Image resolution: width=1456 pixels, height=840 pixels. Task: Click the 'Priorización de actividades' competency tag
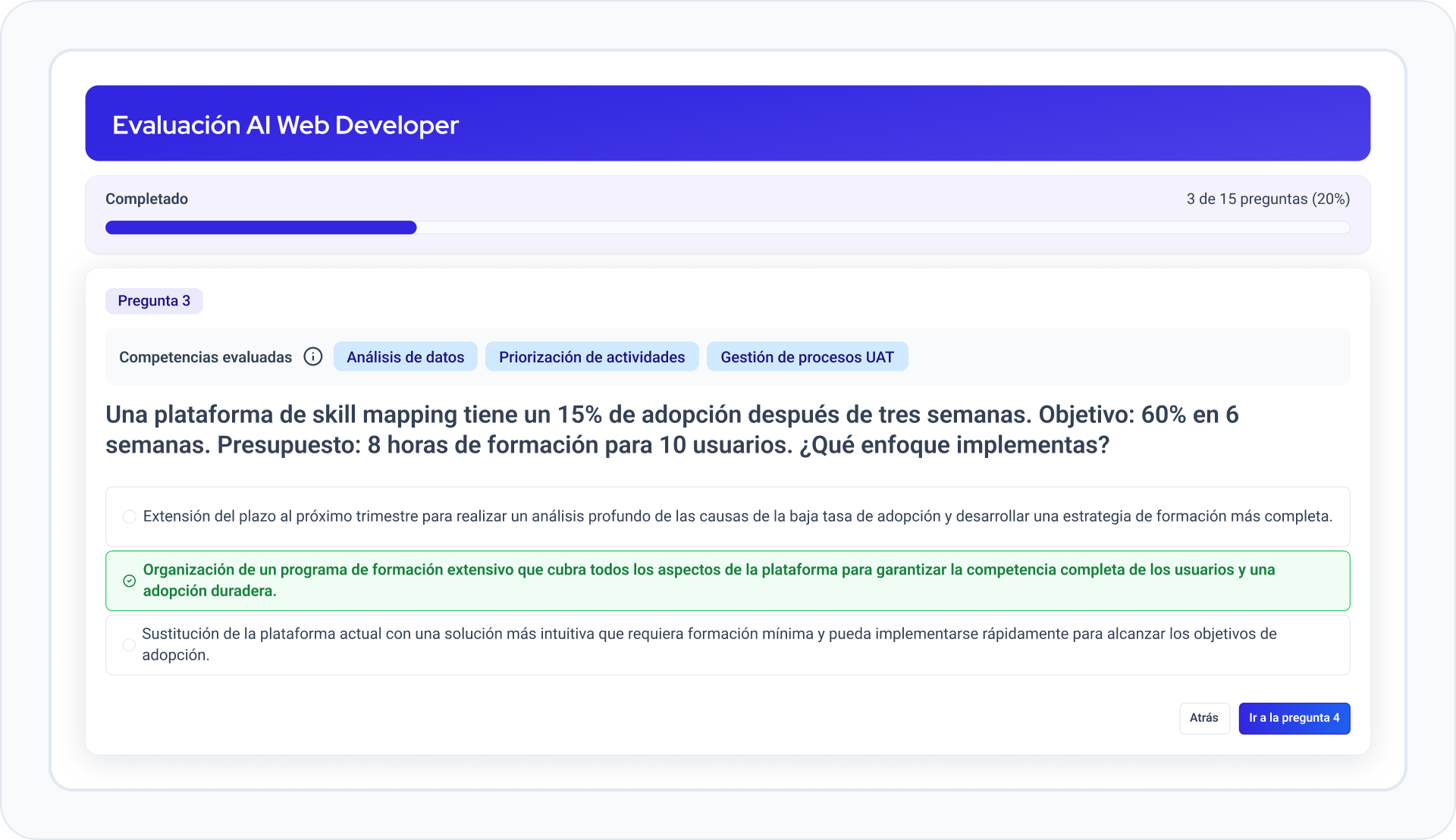591,356
